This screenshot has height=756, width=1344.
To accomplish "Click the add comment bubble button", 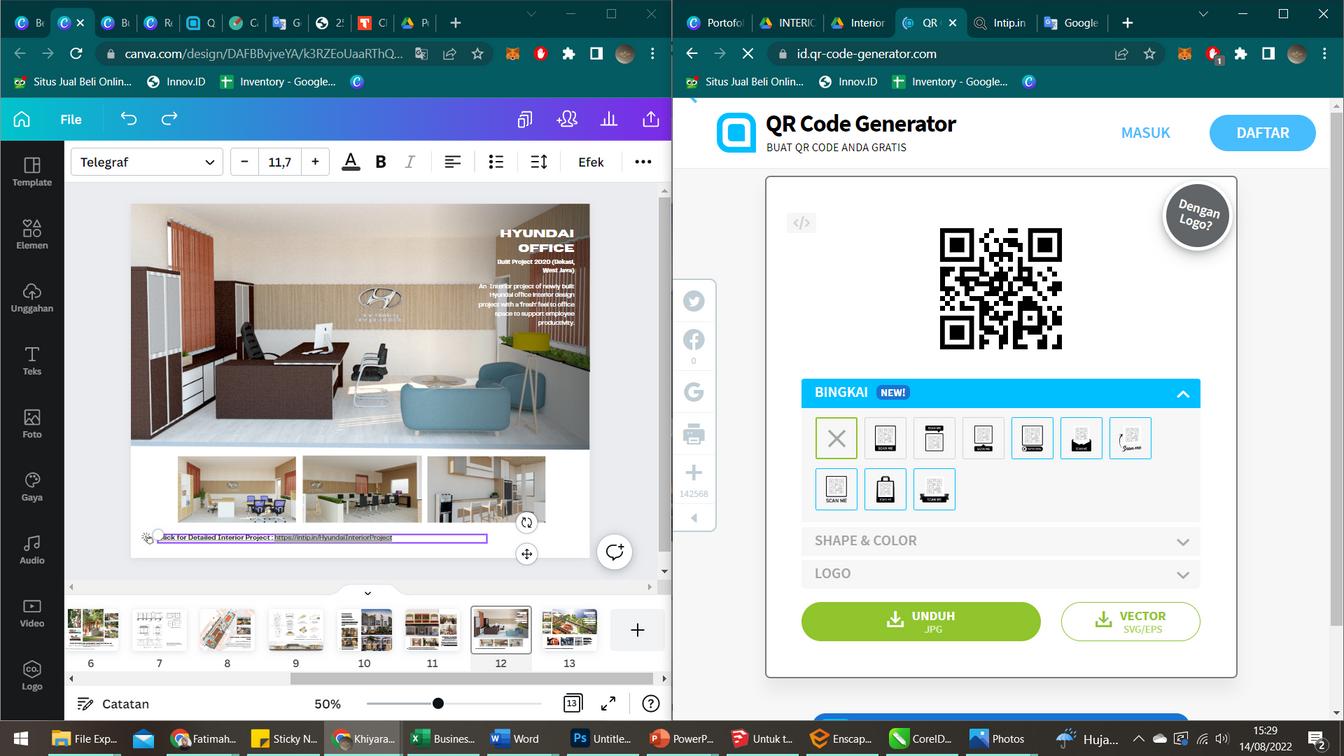I will 614,552.
